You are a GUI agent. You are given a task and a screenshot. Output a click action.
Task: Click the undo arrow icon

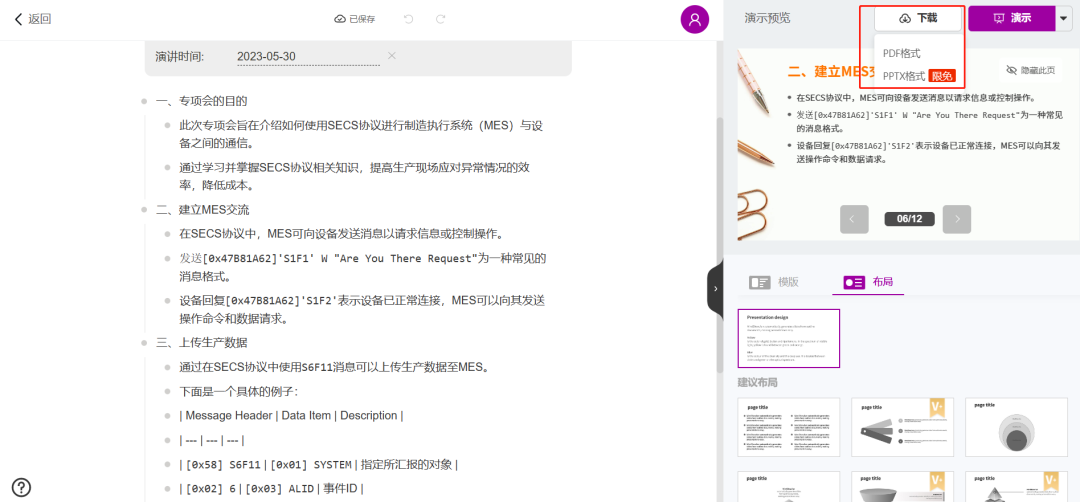pyautogui.click(x=408, y=19)
